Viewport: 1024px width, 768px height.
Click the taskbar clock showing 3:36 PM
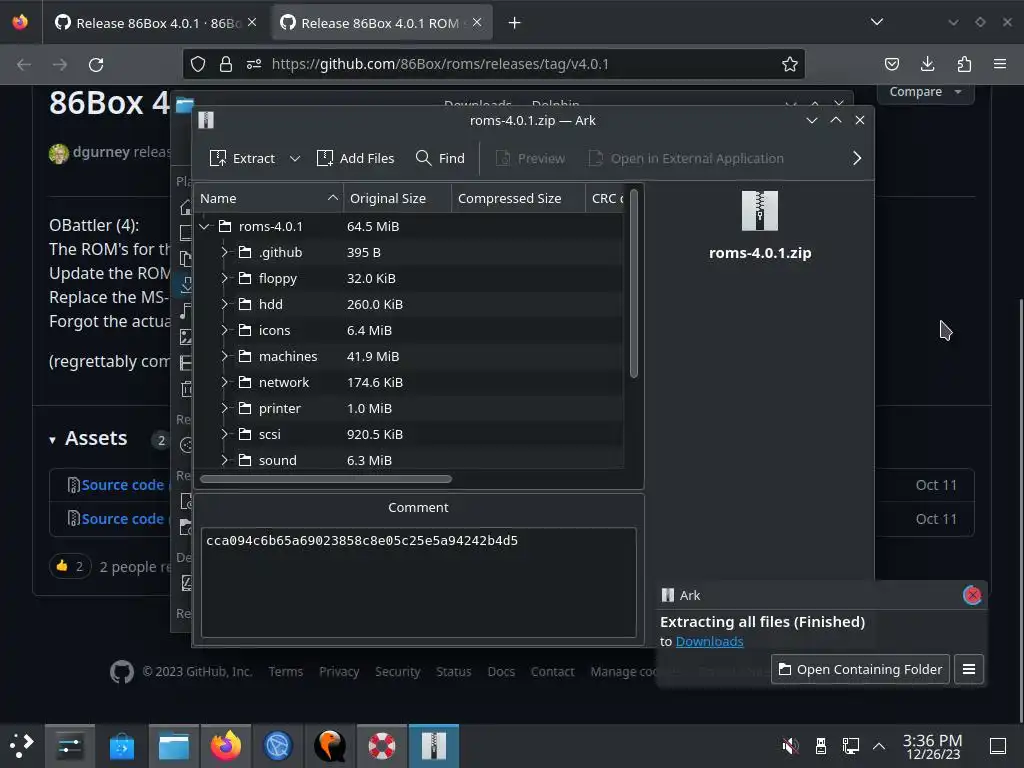[933, 746]
